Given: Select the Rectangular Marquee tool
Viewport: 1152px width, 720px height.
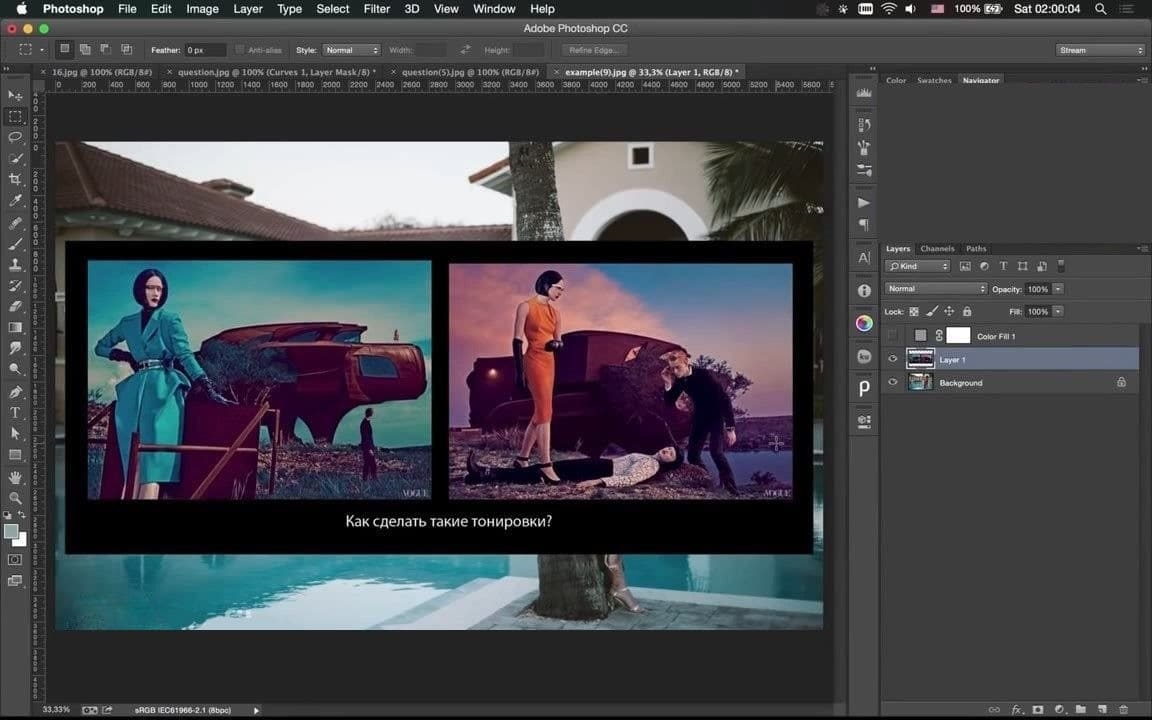Looking at the screenshot, I should 15,117.
